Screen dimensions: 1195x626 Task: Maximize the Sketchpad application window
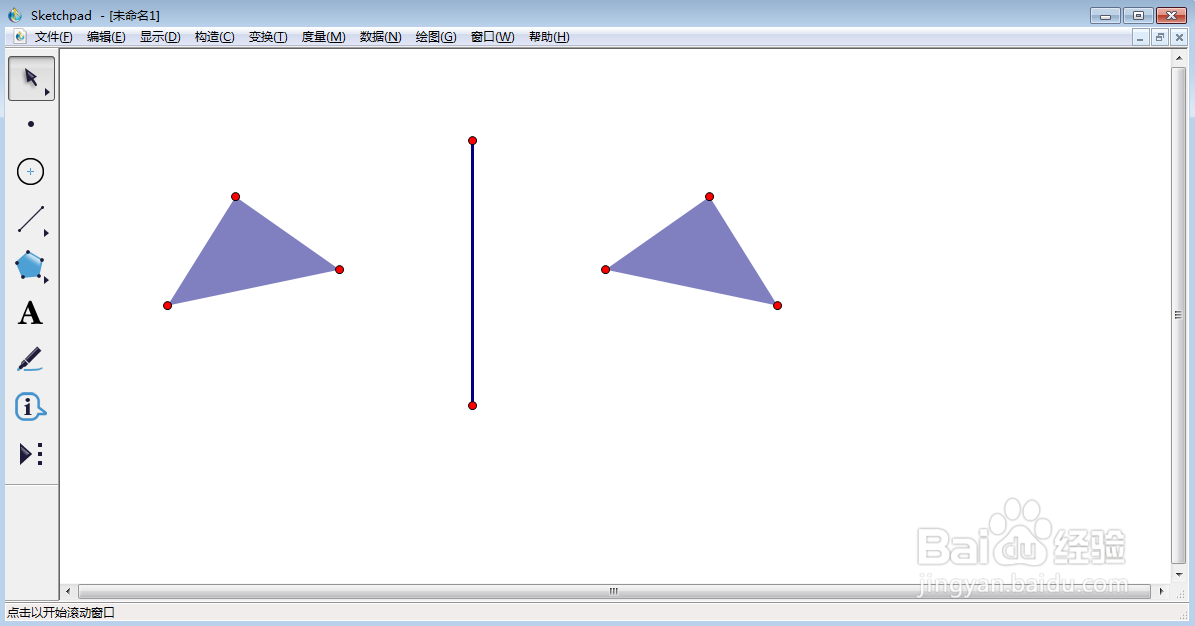tap(1139, 15)
